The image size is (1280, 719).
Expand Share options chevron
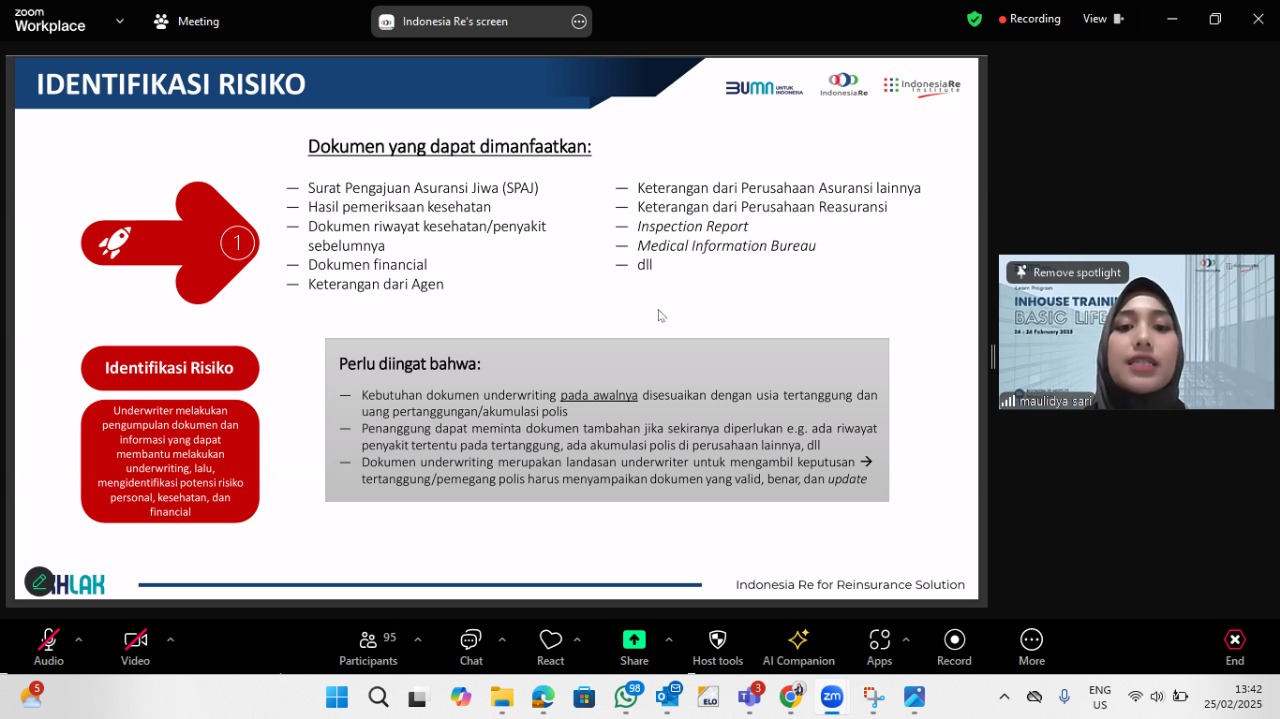click(668, 640)
